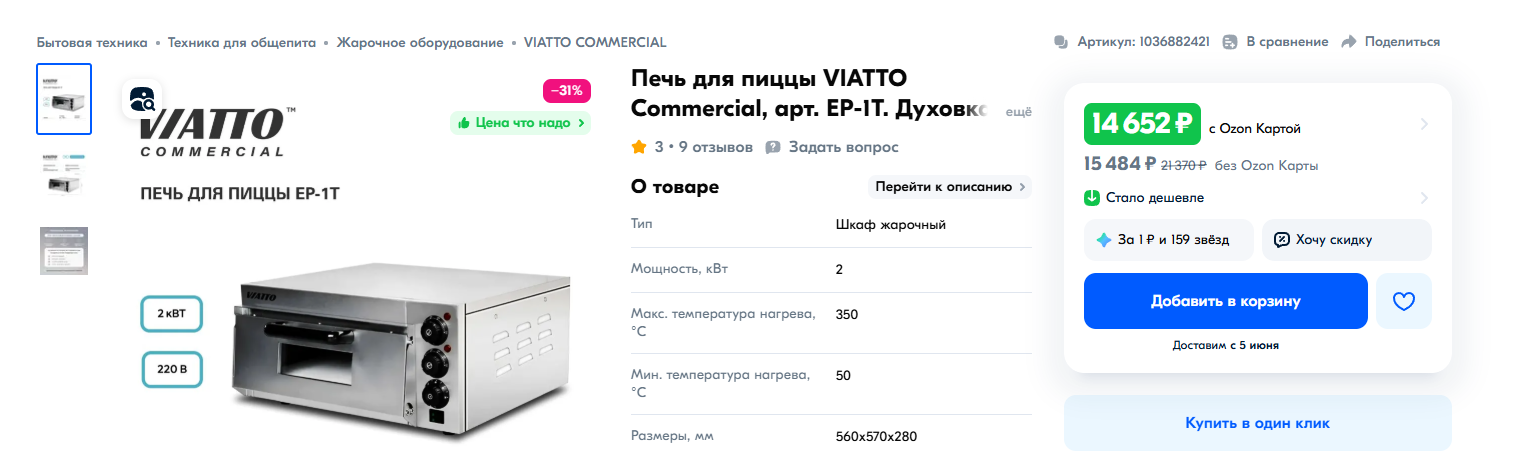Expand the Ozon Card price details chevron
The height and width of the screenshot is (462, 1518).
pos(1424,125)
